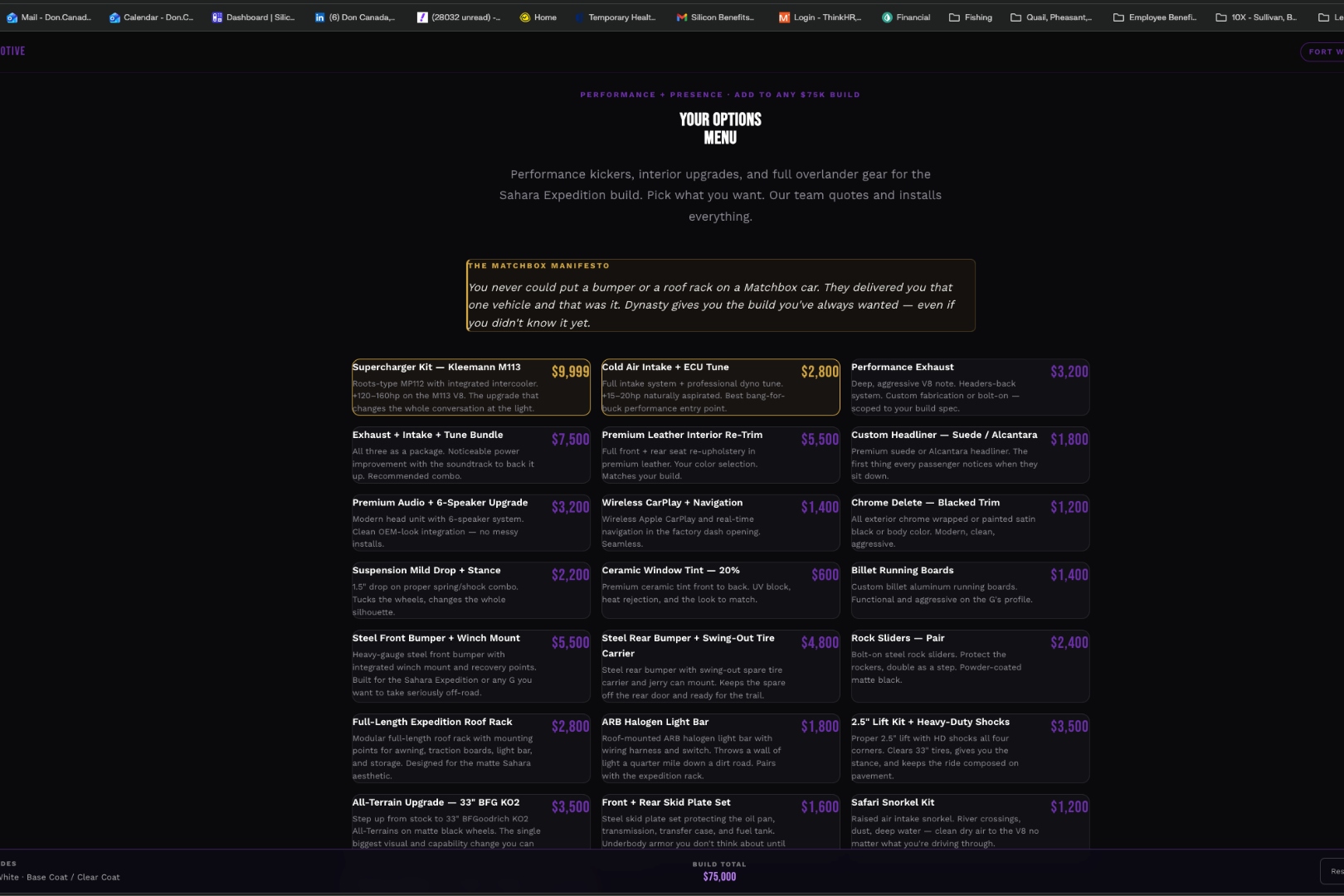Choose Suspension Mild Drop + Stance card
The height and width of the screenshot is (896, 1344).
[x=471, y=592]
